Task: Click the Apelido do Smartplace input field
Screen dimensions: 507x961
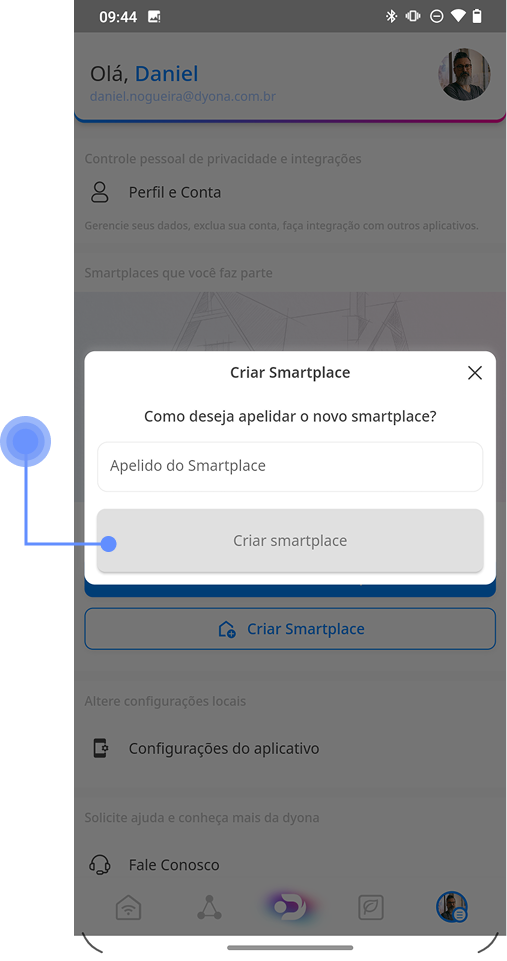Action: pos(290,466)
